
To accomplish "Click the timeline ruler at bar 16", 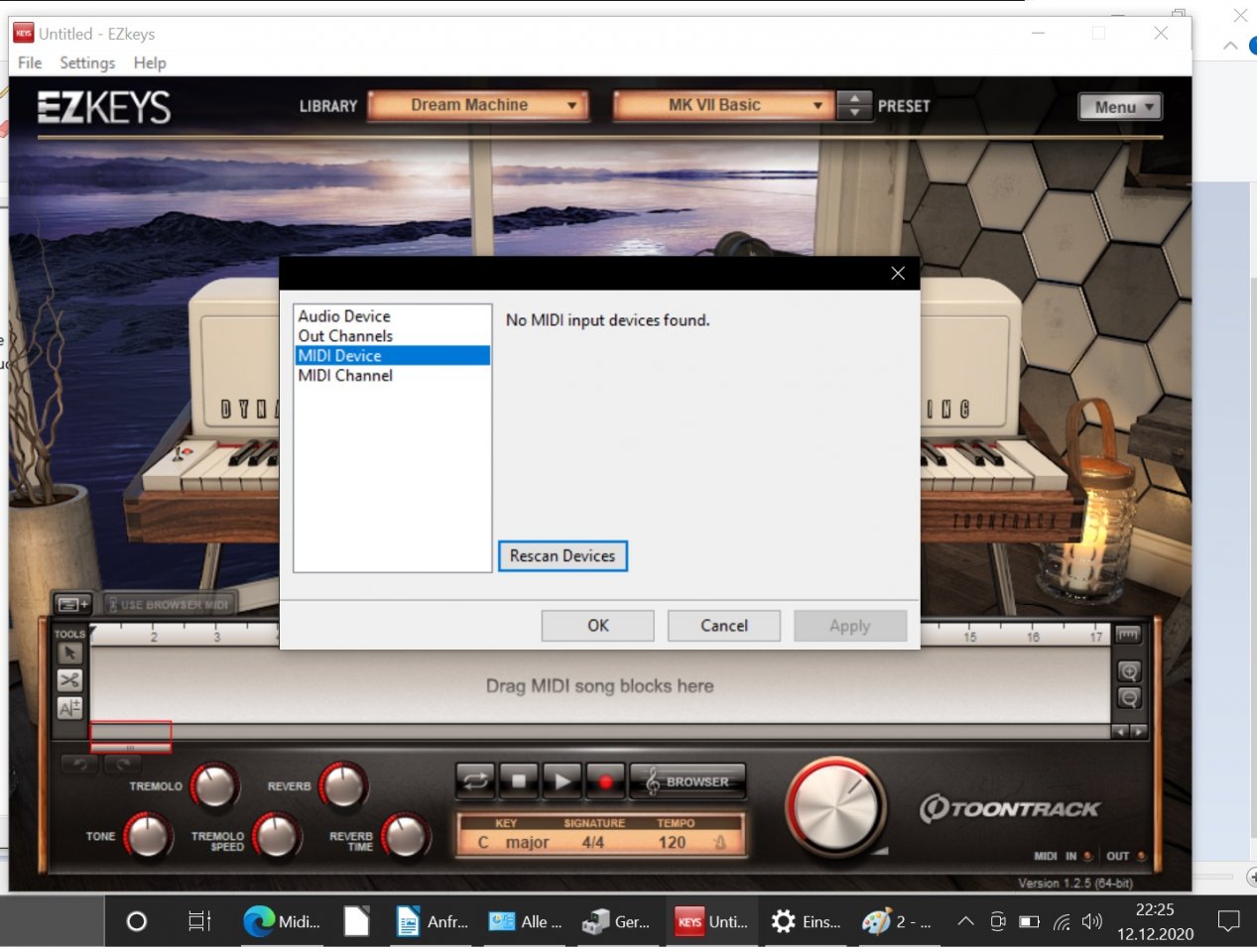I will pos(1033,637).
